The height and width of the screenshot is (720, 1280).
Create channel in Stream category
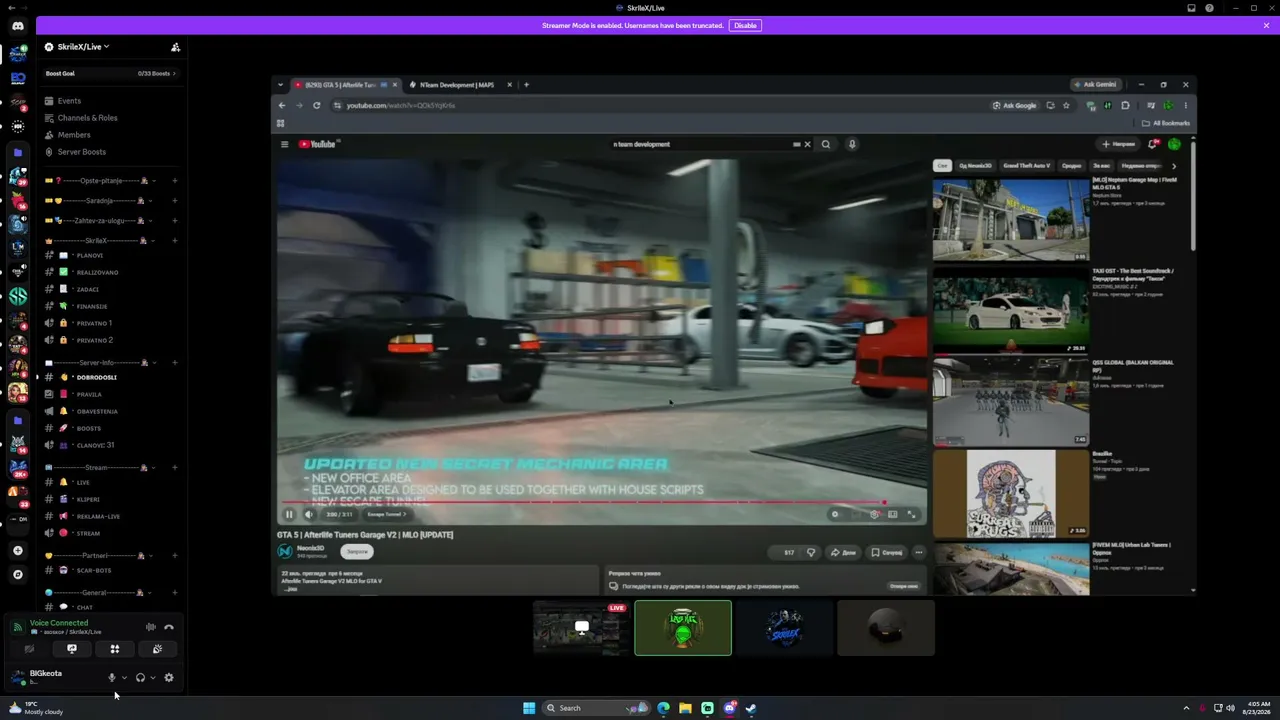pyautogui.click(x=175, y=467)
